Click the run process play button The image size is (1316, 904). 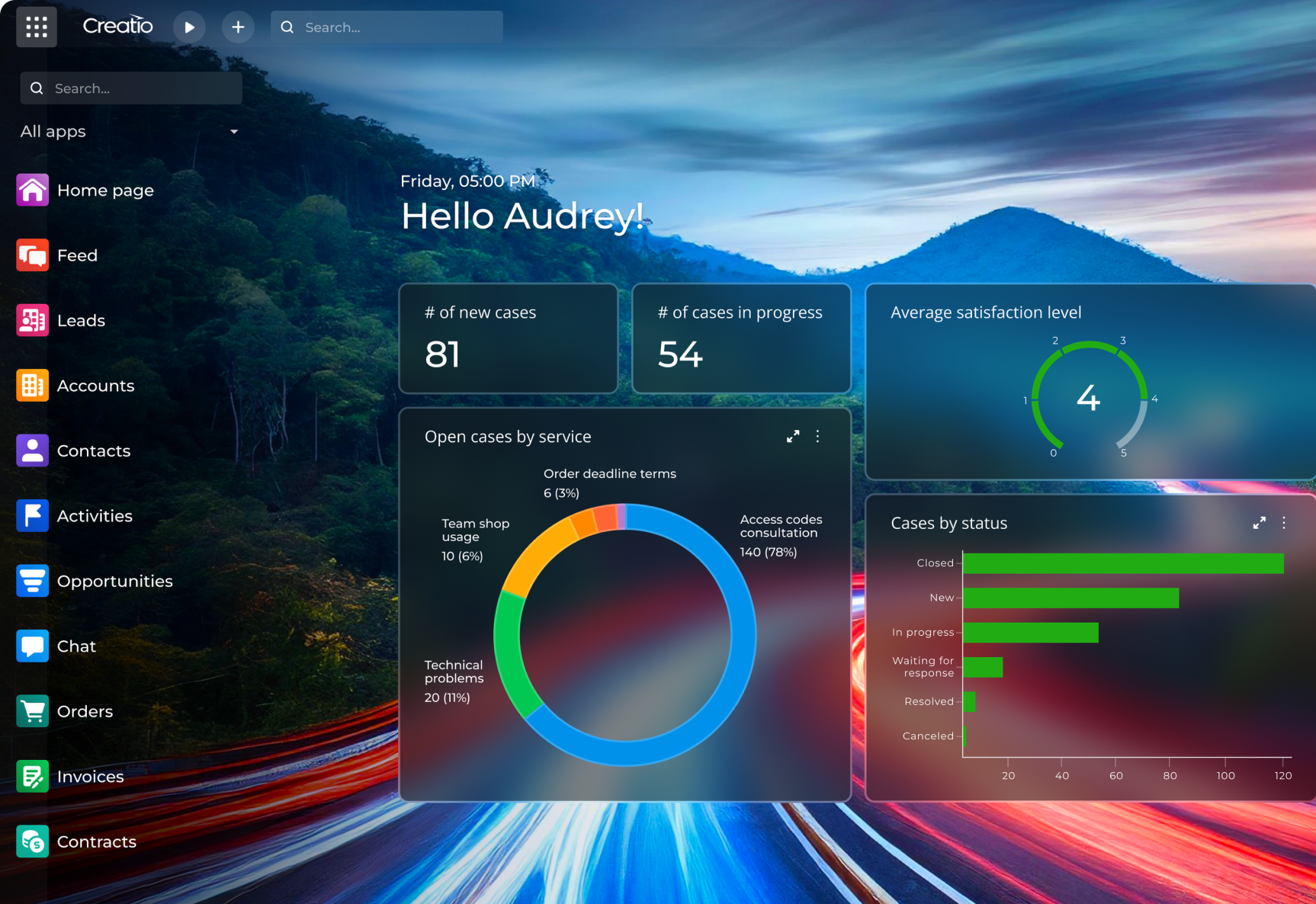click(189, 27)
